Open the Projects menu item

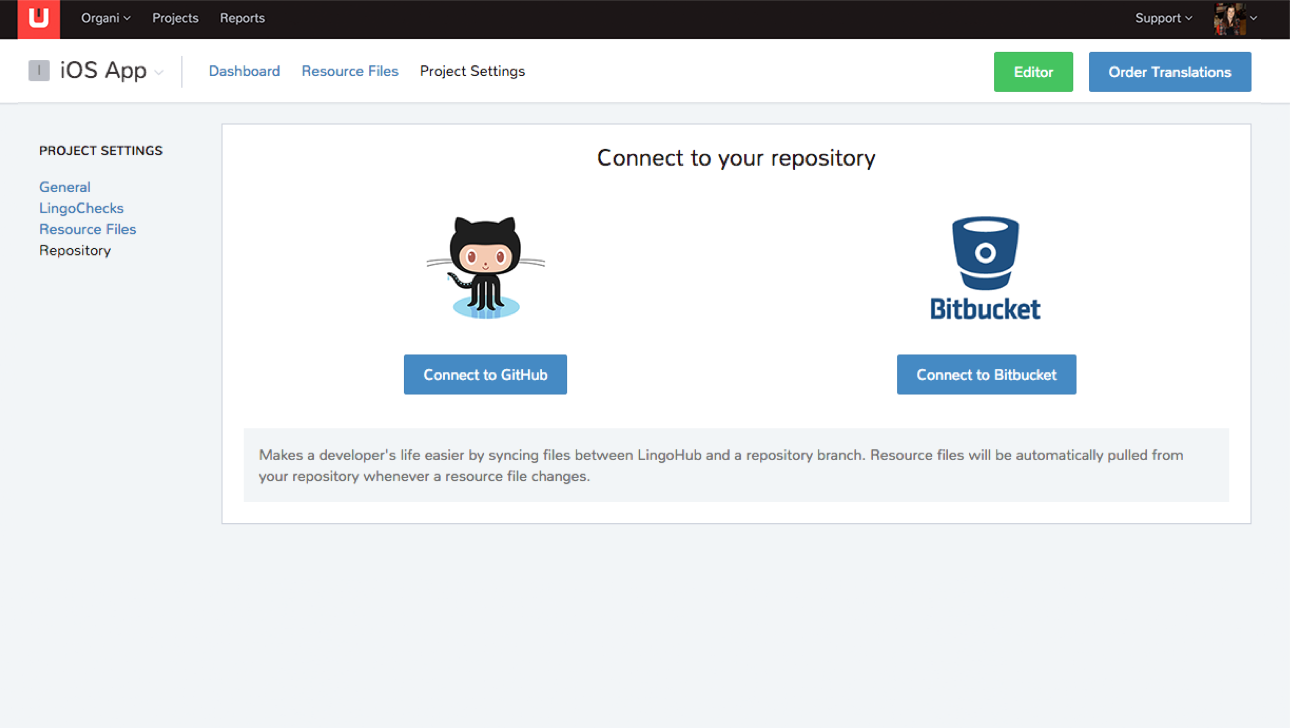(x=175, y=18)
